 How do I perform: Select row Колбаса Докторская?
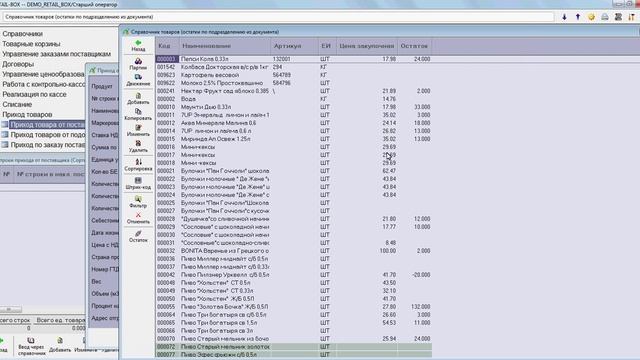pyautogui.click(x=293, y=67)
